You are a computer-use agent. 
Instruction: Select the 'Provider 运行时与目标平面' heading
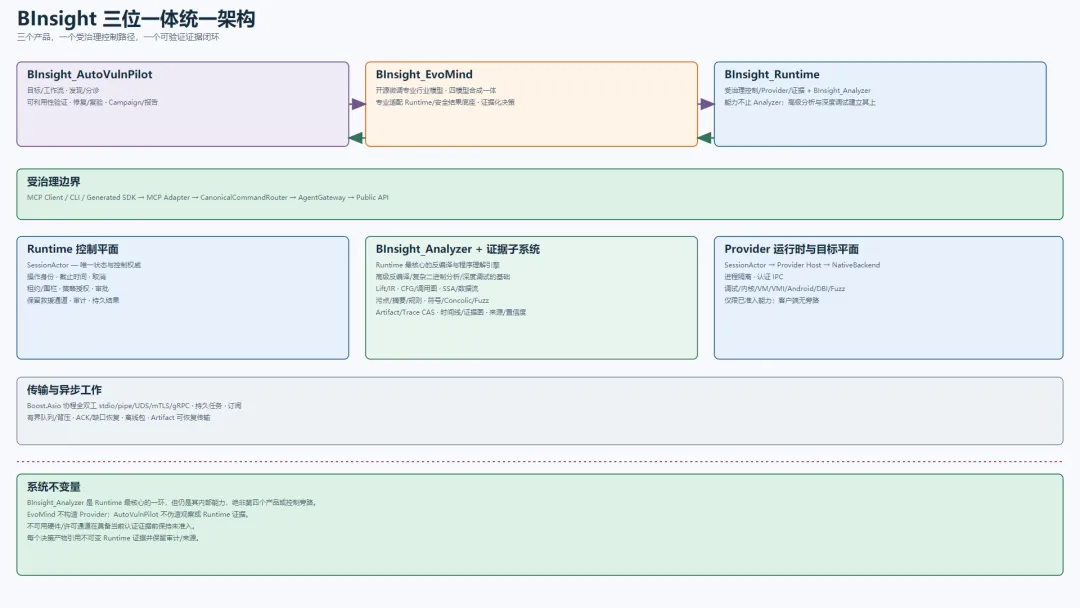[791, 249]
